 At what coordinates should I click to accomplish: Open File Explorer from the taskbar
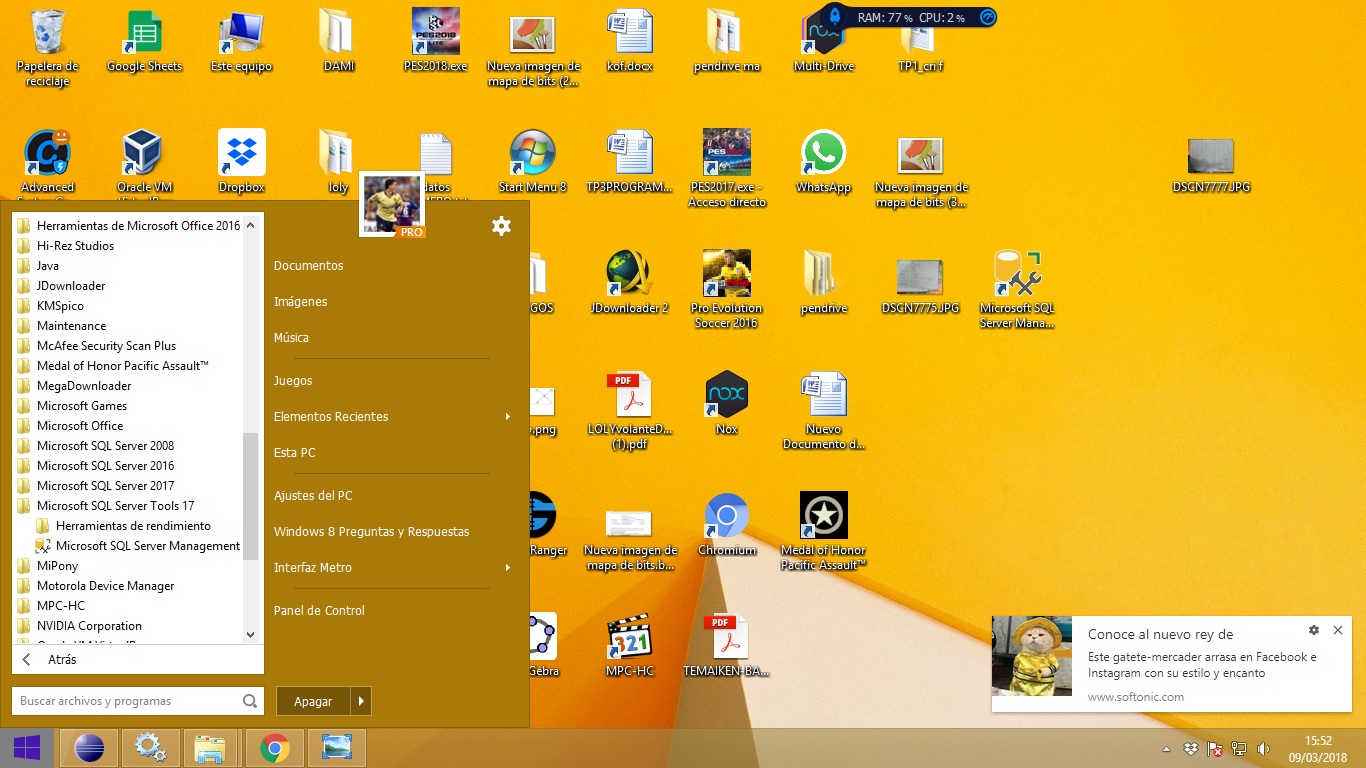point(211,748)
